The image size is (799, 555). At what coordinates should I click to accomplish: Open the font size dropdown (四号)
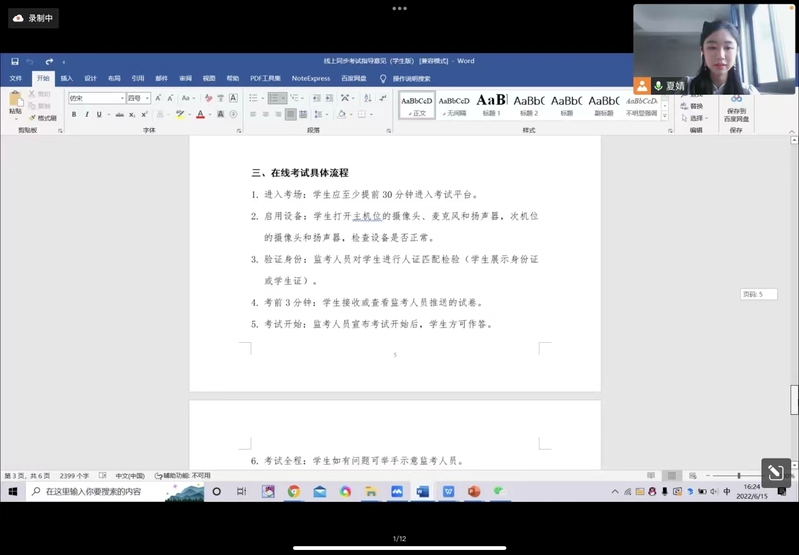click(138, 98)
